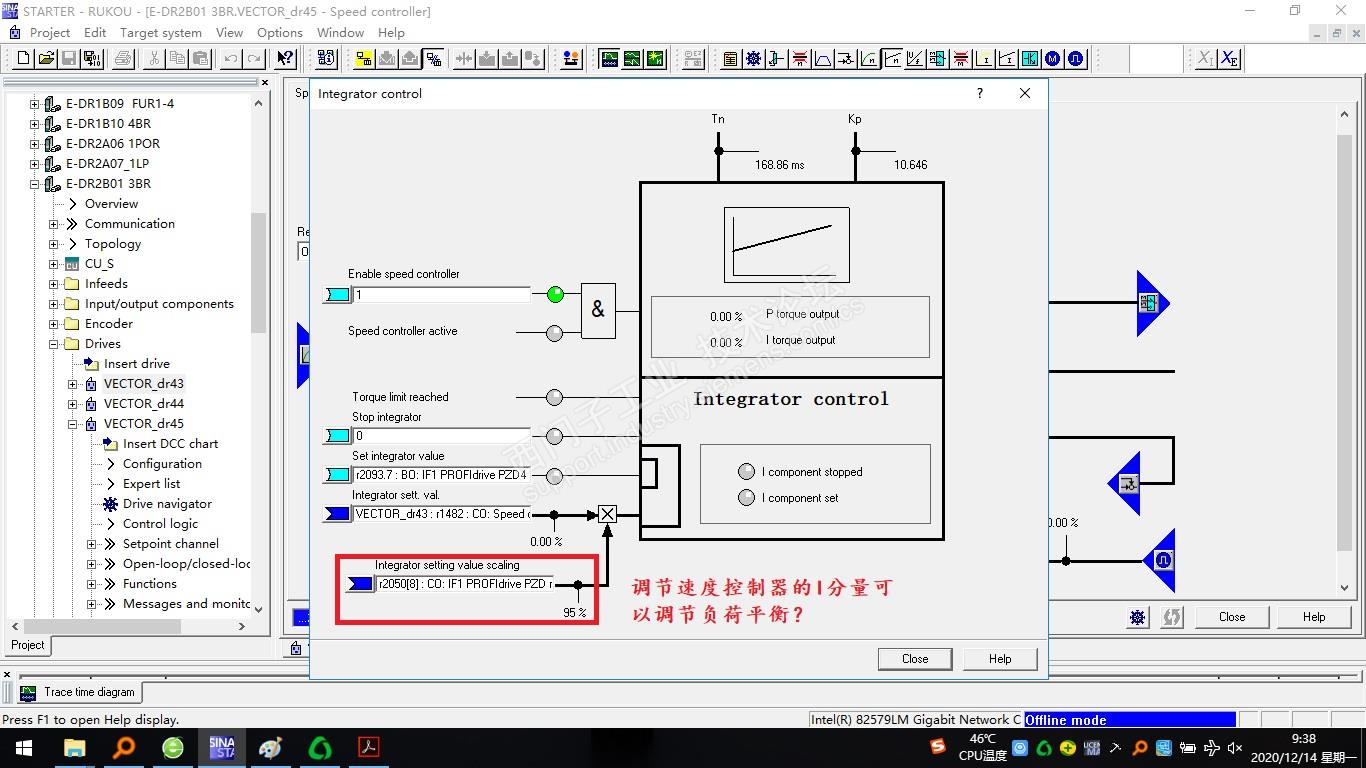Screen dimensions: 1366x768
Task: Select Expert list in the project tree
Action: 151,484
